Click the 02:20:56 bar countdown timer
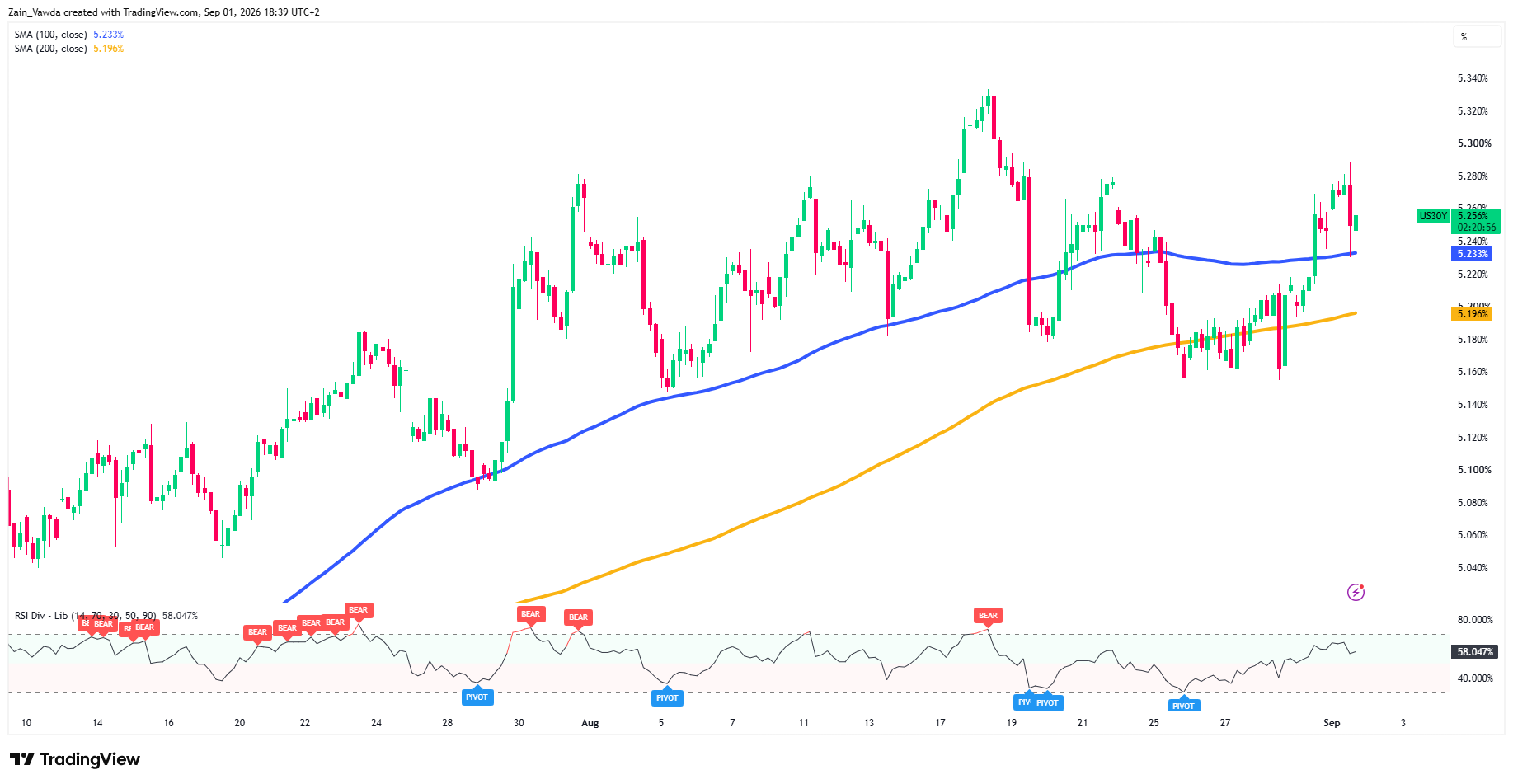1513x784 pixels. tap(1477, 228)
